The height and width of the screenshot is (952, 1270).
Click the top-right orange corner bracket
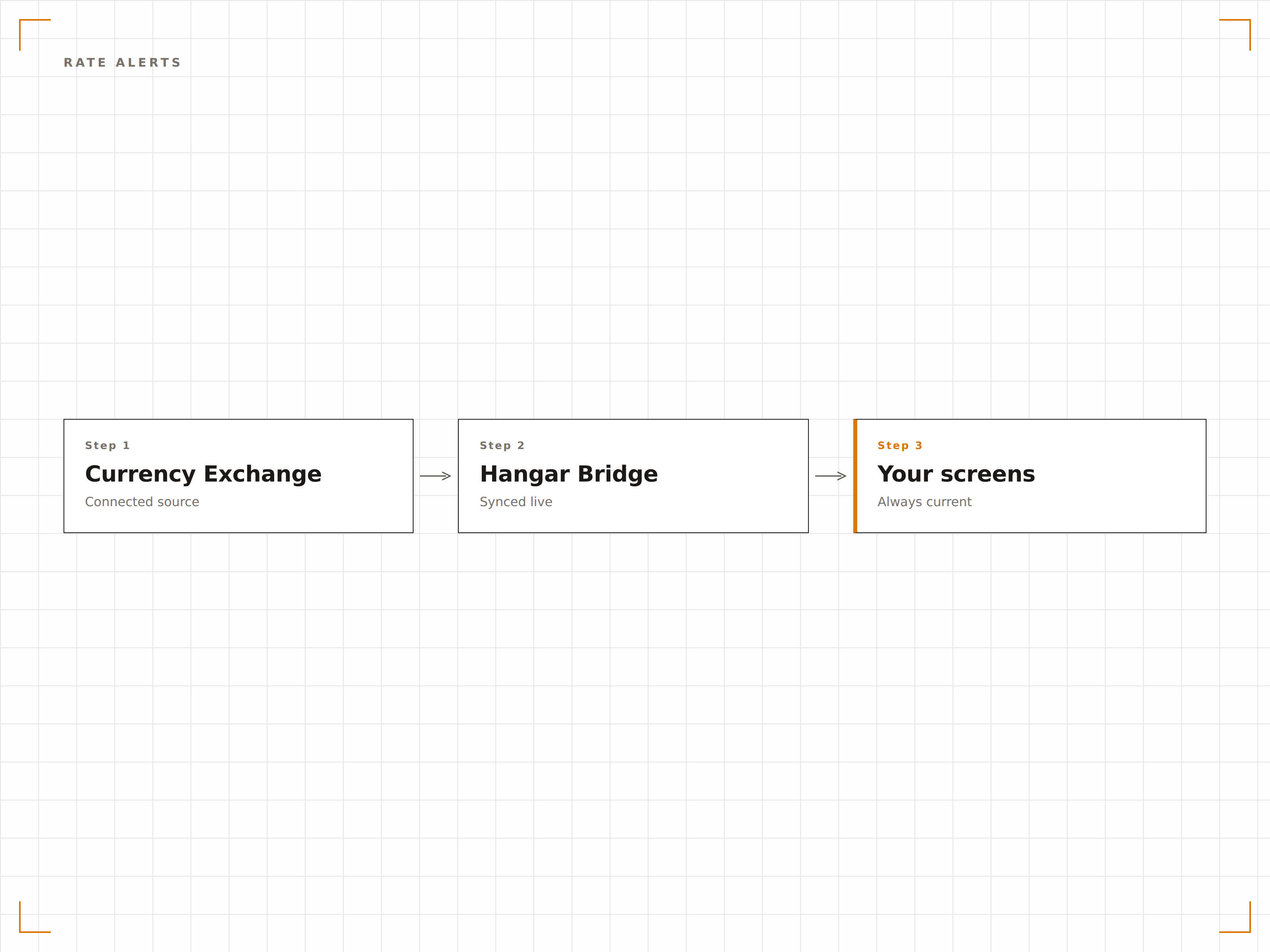click(x=1235, y=35)
